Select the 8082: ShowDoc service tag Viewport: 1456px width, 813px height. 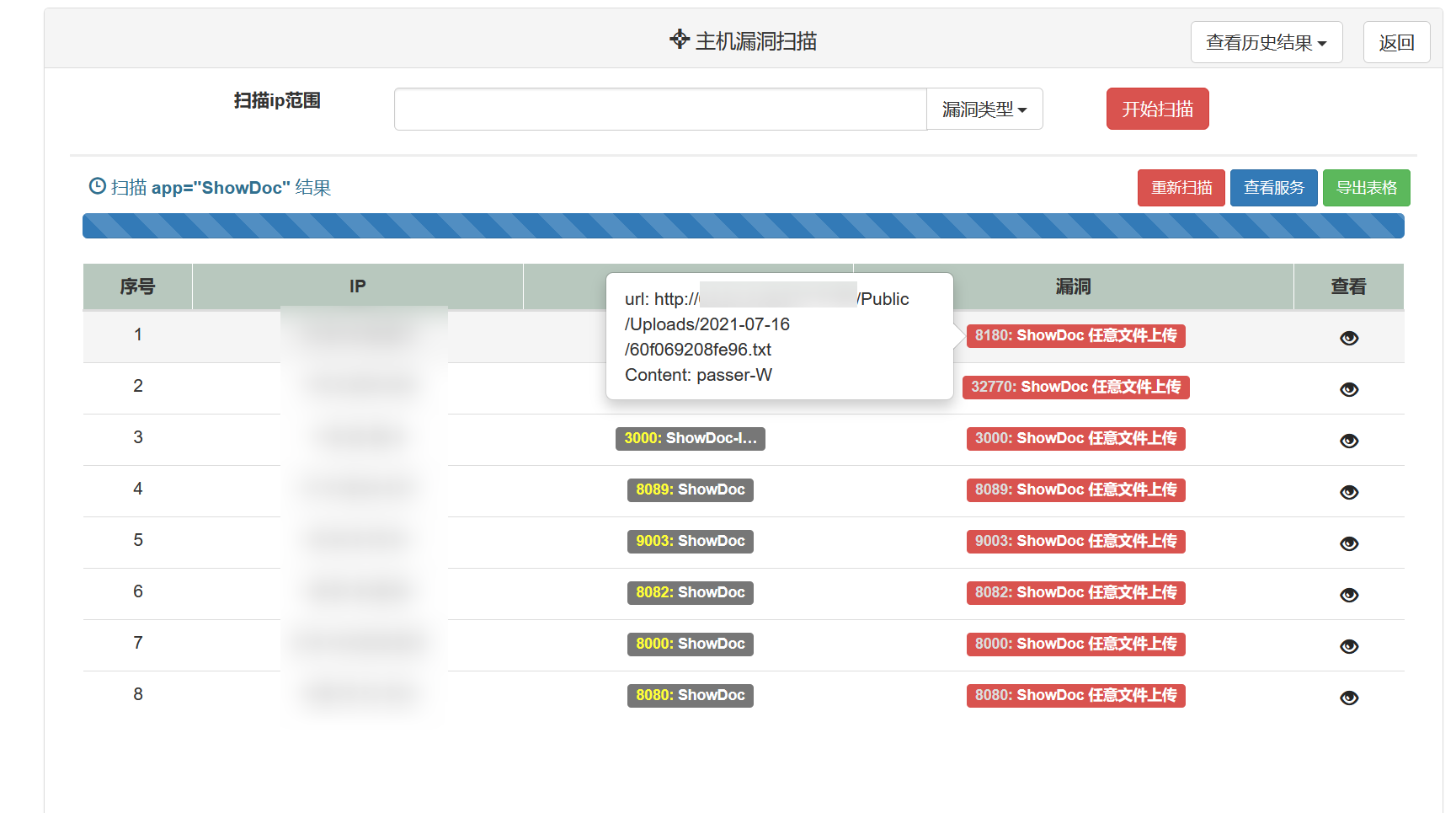pos(691,593)
